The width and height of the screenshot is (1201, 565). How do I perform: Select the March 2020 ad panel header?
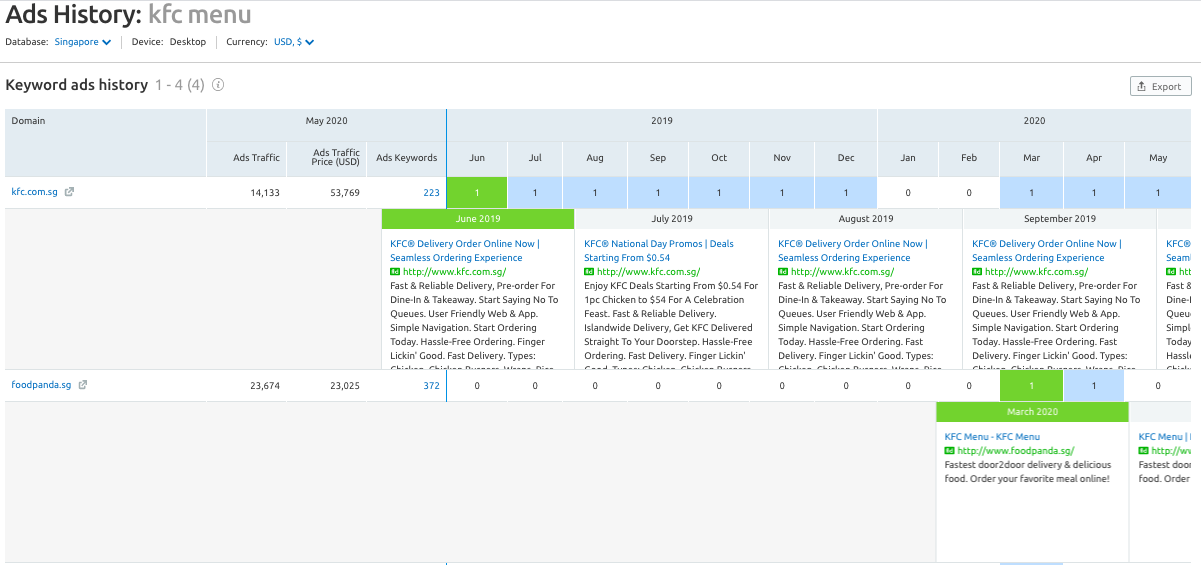pos(1032,412)
